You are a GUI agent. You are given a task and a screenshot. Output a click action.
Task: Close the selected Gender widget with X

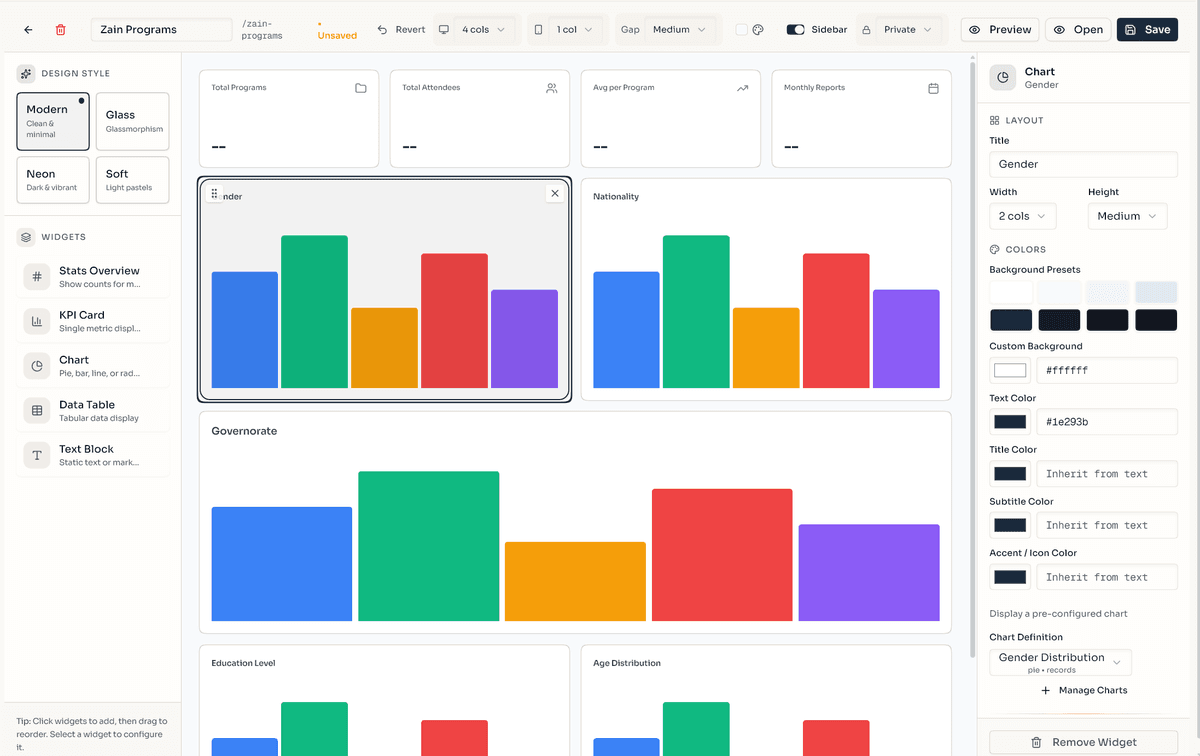click(555, 194)
